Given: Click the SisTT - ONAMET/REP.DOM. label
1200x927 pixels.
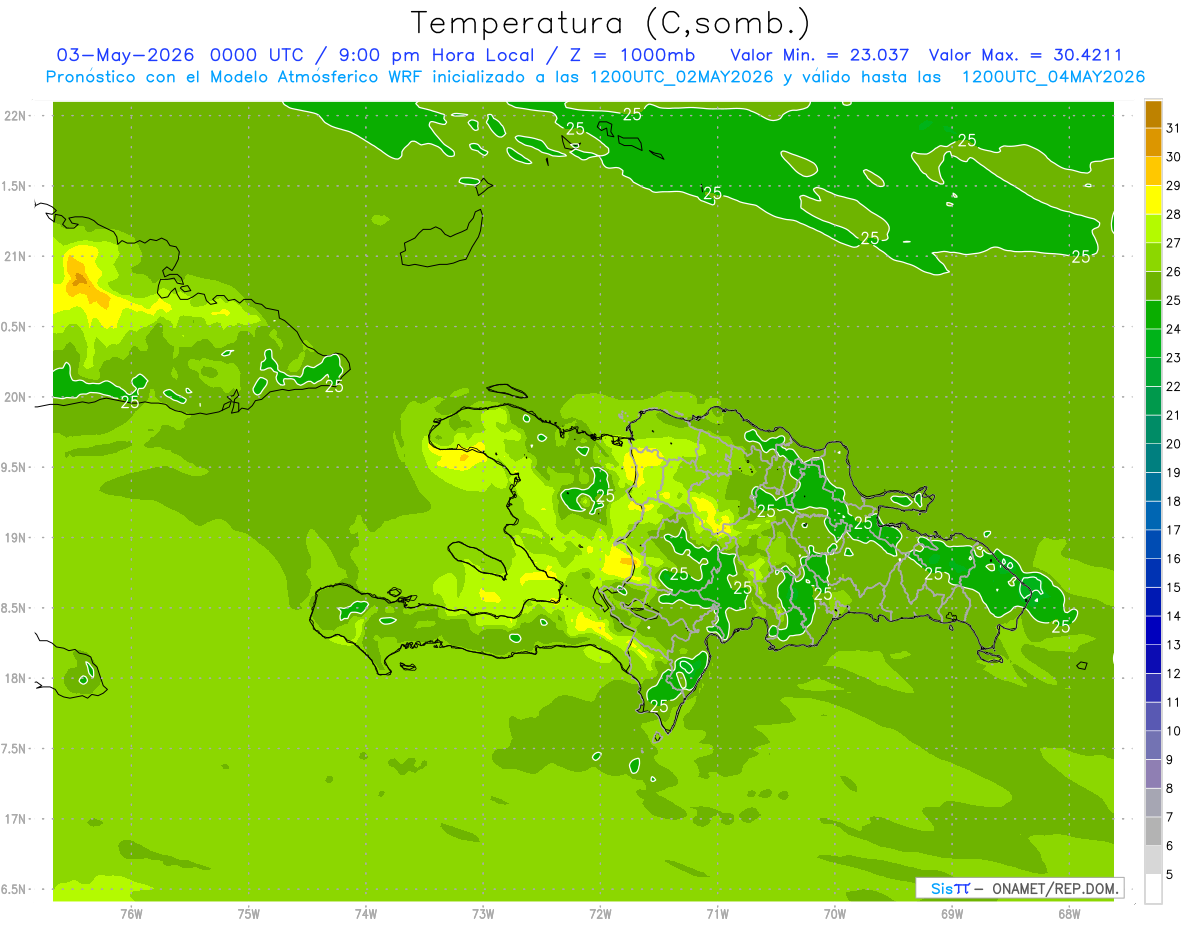Looking at the screenshot, I should coord(1022,888).
